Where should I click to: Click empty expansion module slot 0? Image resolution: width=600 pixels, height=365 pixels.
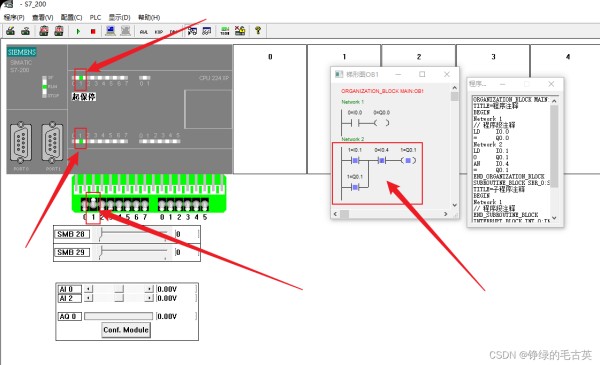coord(270,109)
